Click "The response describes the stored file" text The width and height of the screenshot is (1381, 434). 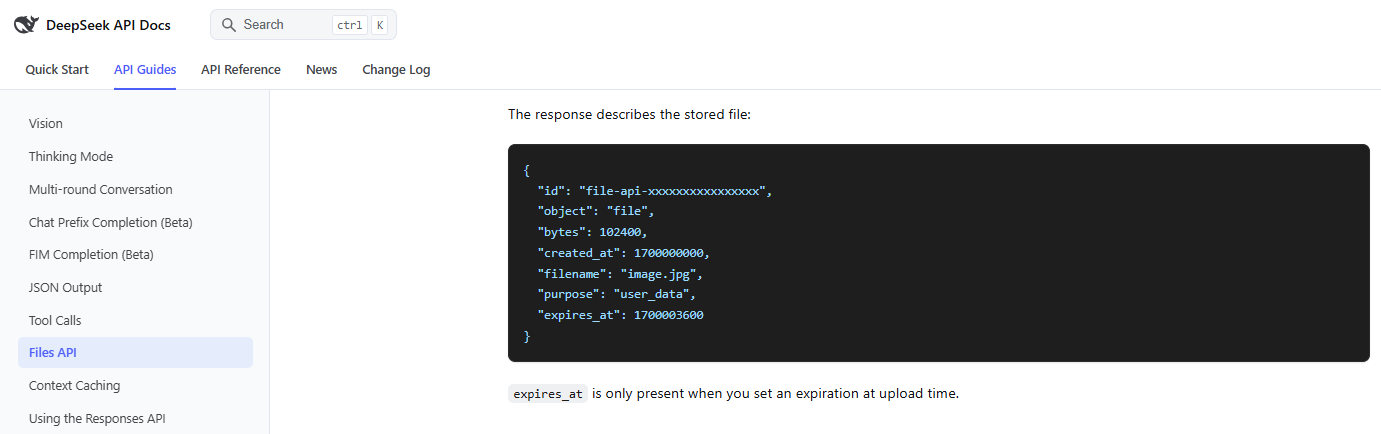tap(629, 115)
